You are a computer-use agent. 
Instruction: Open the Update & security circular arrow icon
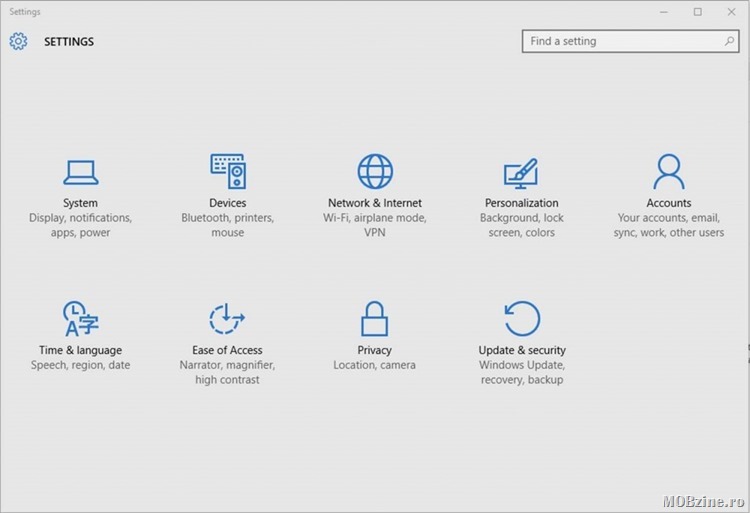[x=522, y=318]
